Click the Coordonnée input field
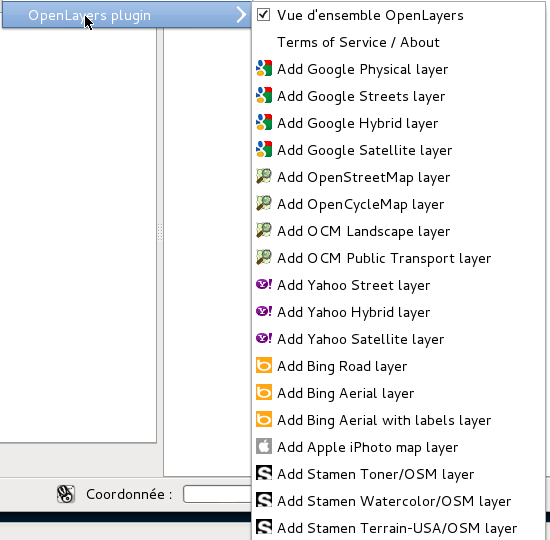Screen dimensions: 550x540 (217, 494)
